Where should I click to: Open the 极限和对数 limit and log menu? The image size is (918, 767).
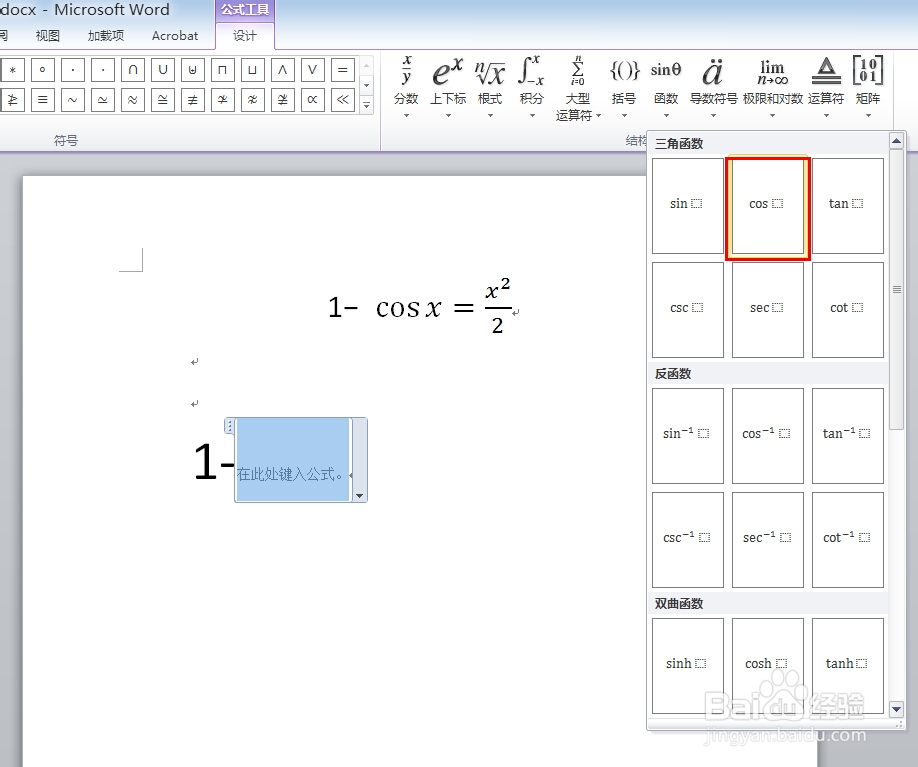tap(773, 87)
